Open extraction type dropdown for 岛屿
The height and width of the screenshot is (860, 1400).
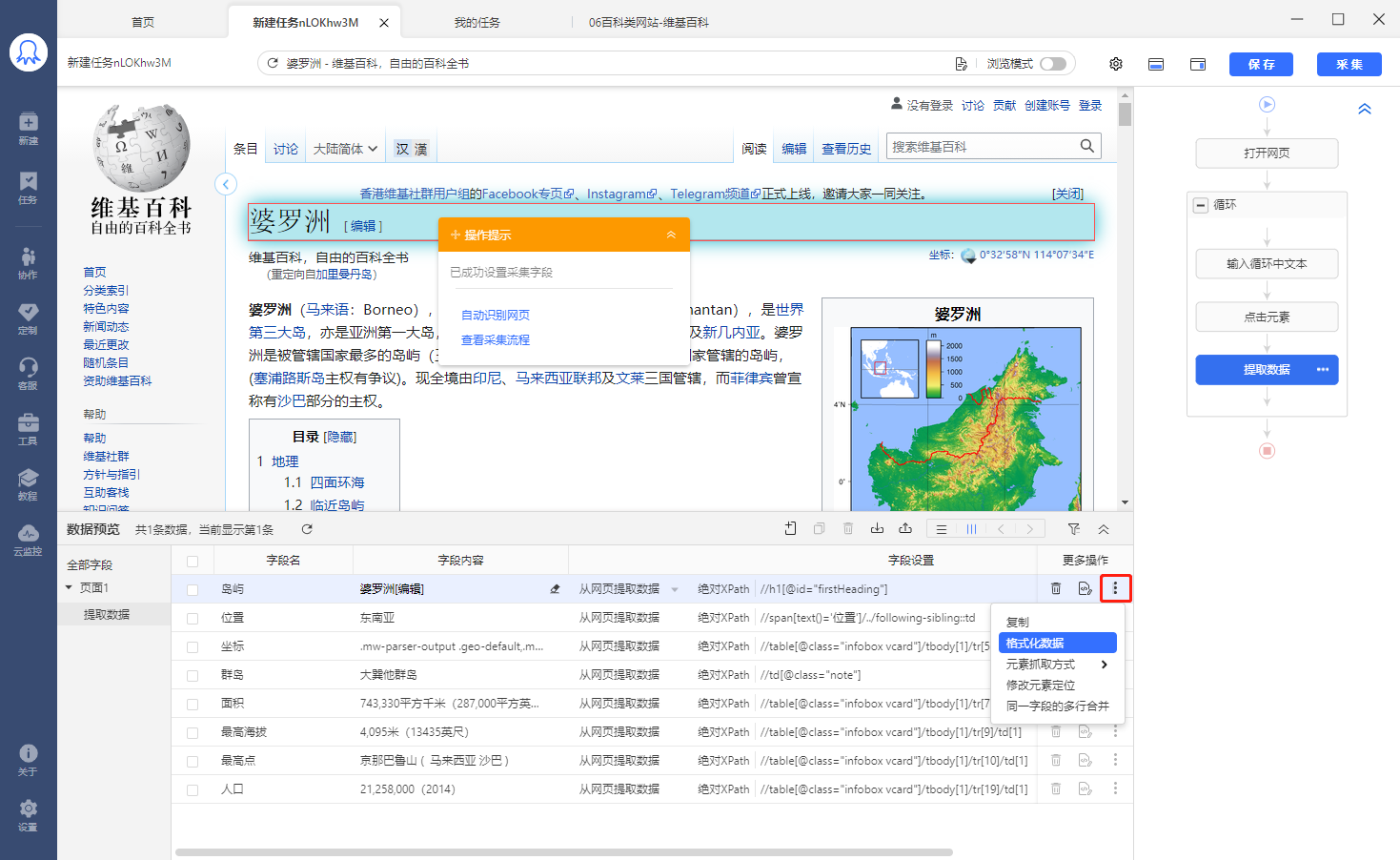click(675, 589)
